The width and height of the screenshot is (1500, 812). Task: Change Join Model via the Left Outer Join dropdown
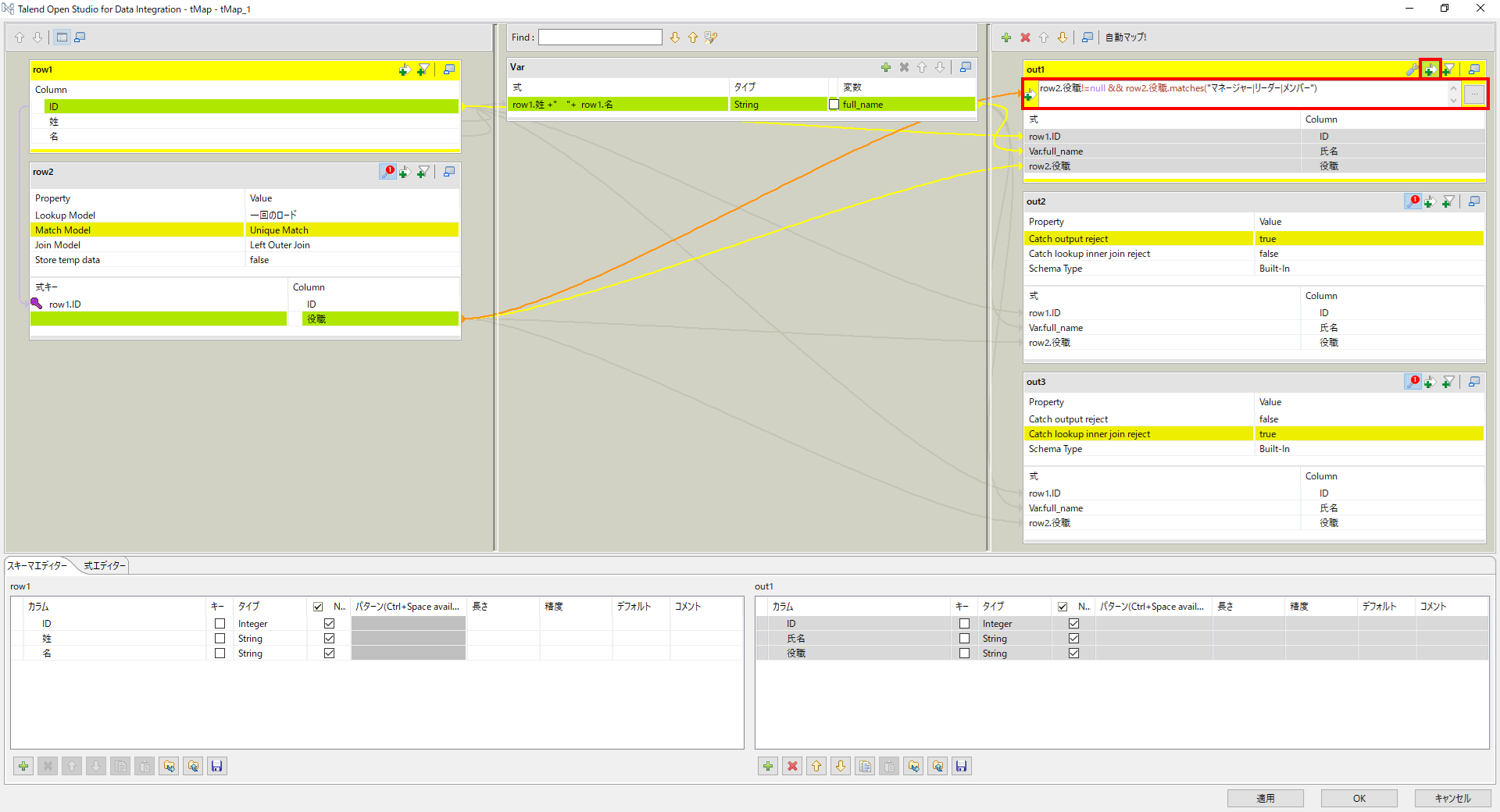click(x=352, y=244)
